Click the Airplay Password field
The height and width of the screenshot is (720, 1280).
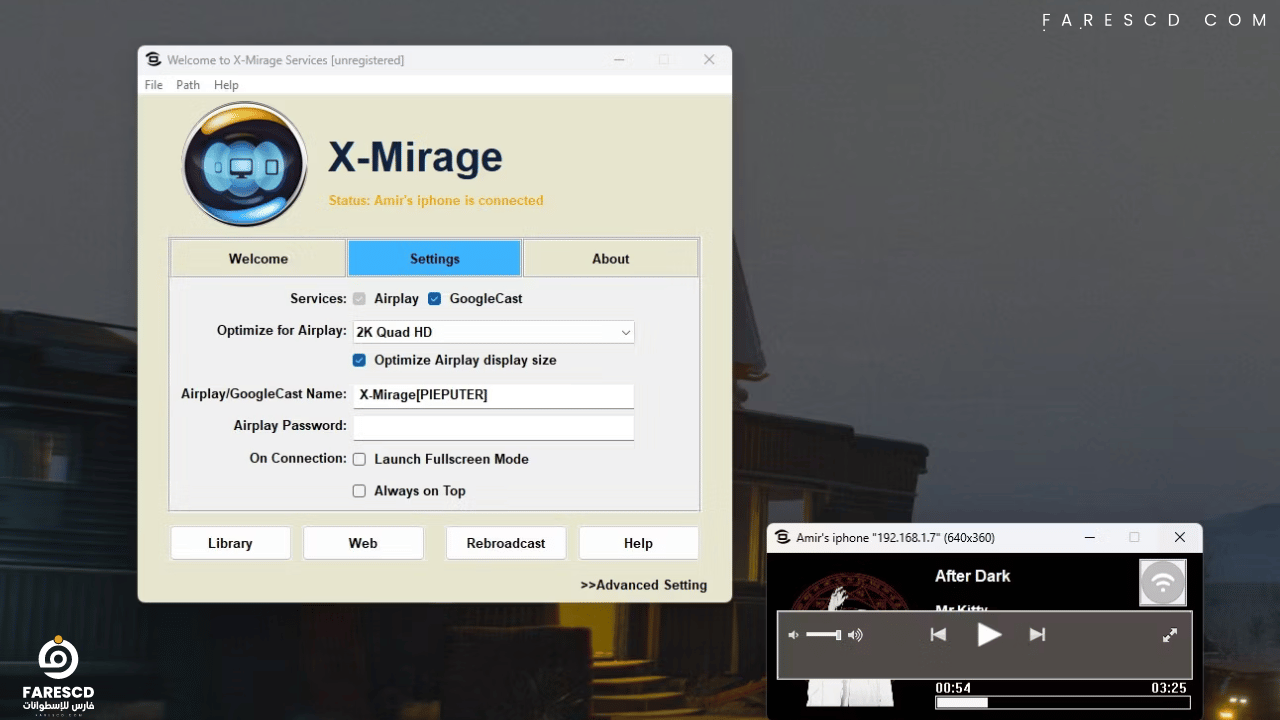[494, 427]
